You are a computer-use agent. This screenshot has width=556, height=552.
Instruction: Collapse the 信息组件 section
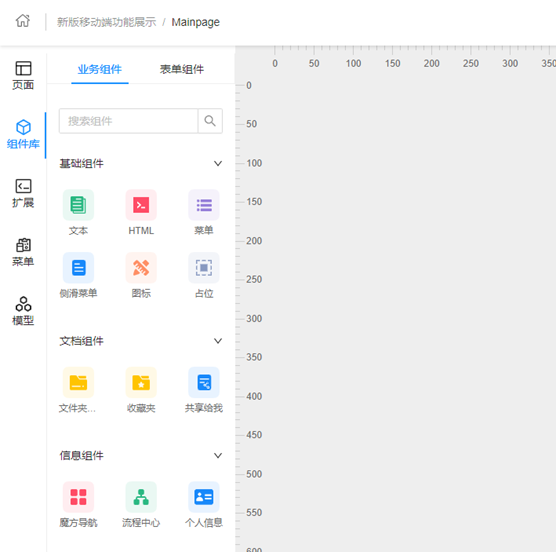tap(218, 455)
